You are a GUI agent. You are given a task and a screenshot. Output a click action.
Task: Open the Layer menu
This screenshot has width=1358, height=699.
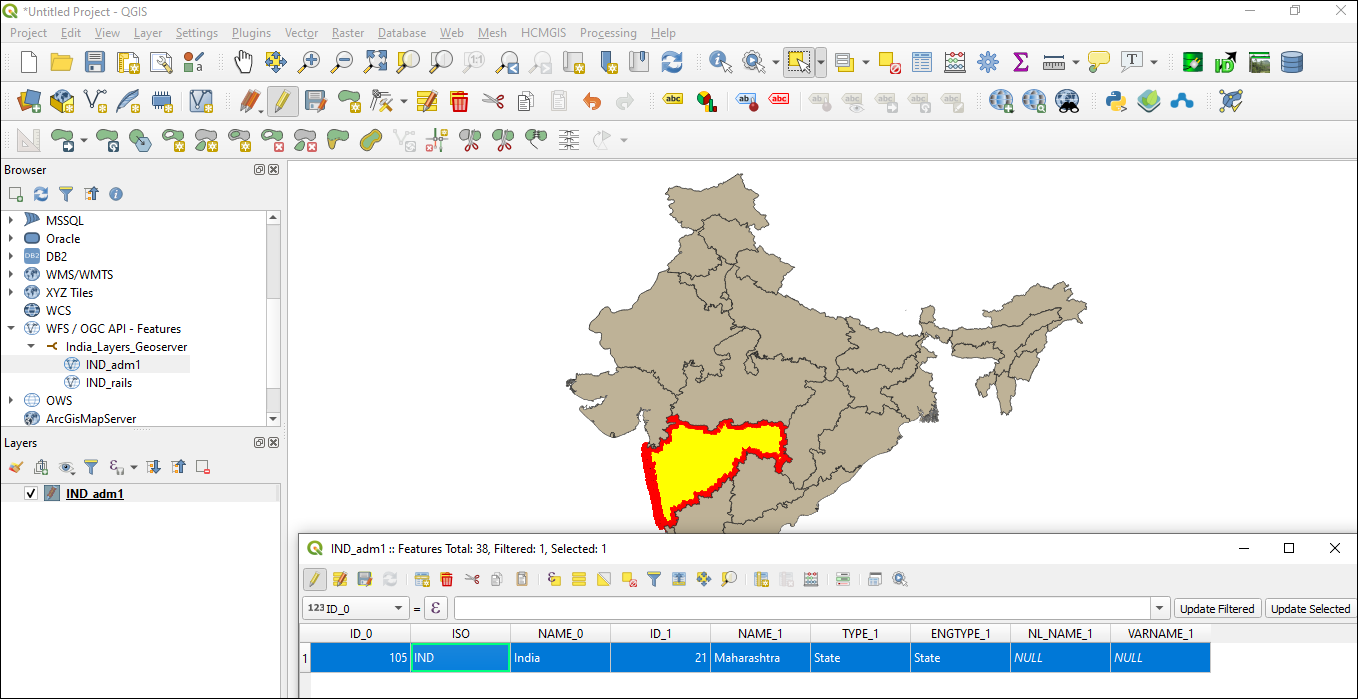148,33
